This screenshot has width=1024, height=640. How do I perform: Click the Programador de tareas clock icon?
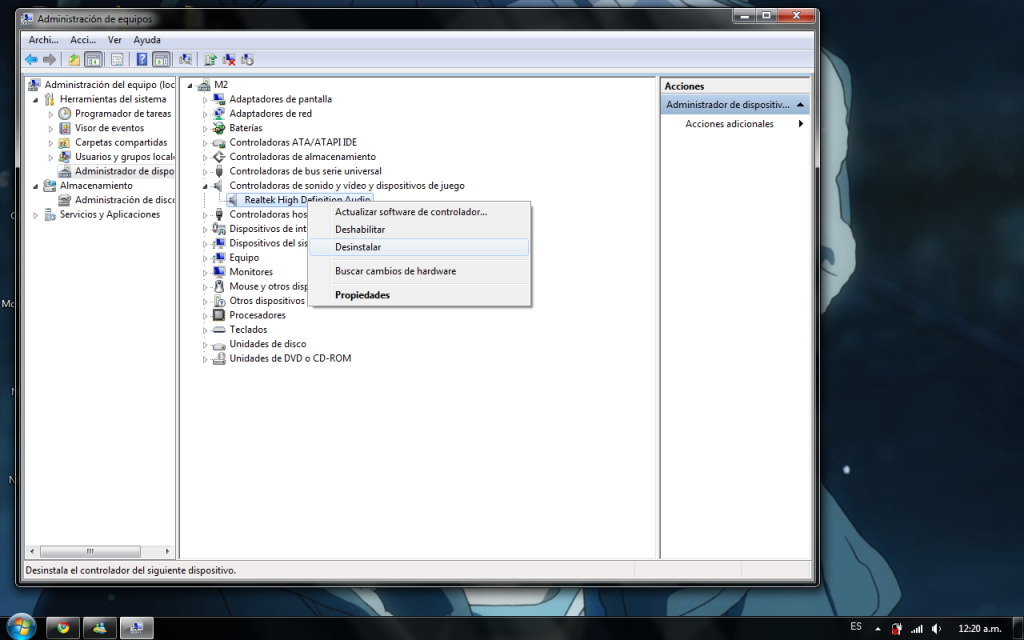click(64, 114)
